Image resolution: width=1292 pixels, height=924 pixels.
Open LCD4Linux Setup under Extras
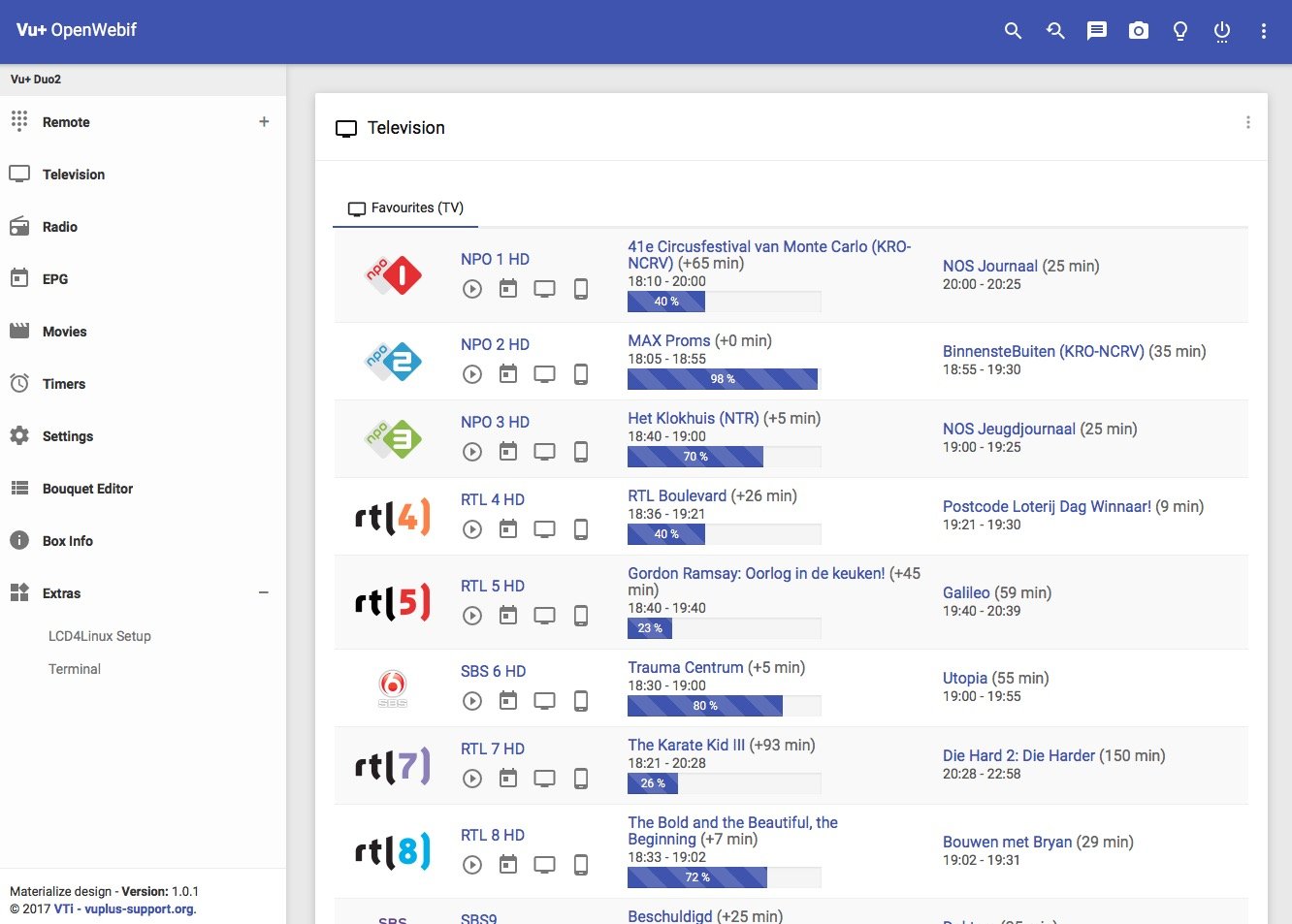point(100,636)
